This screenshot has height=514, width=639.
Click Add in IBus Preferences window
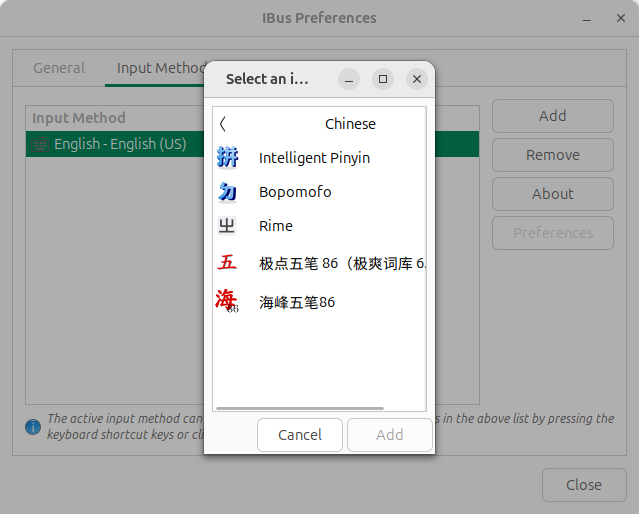coord(553,116)
